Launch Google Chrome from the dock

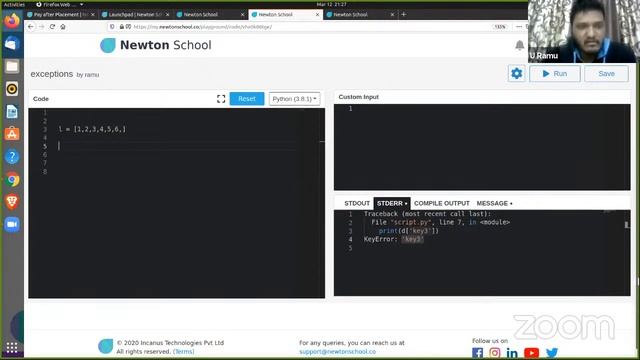coord(12,179)
